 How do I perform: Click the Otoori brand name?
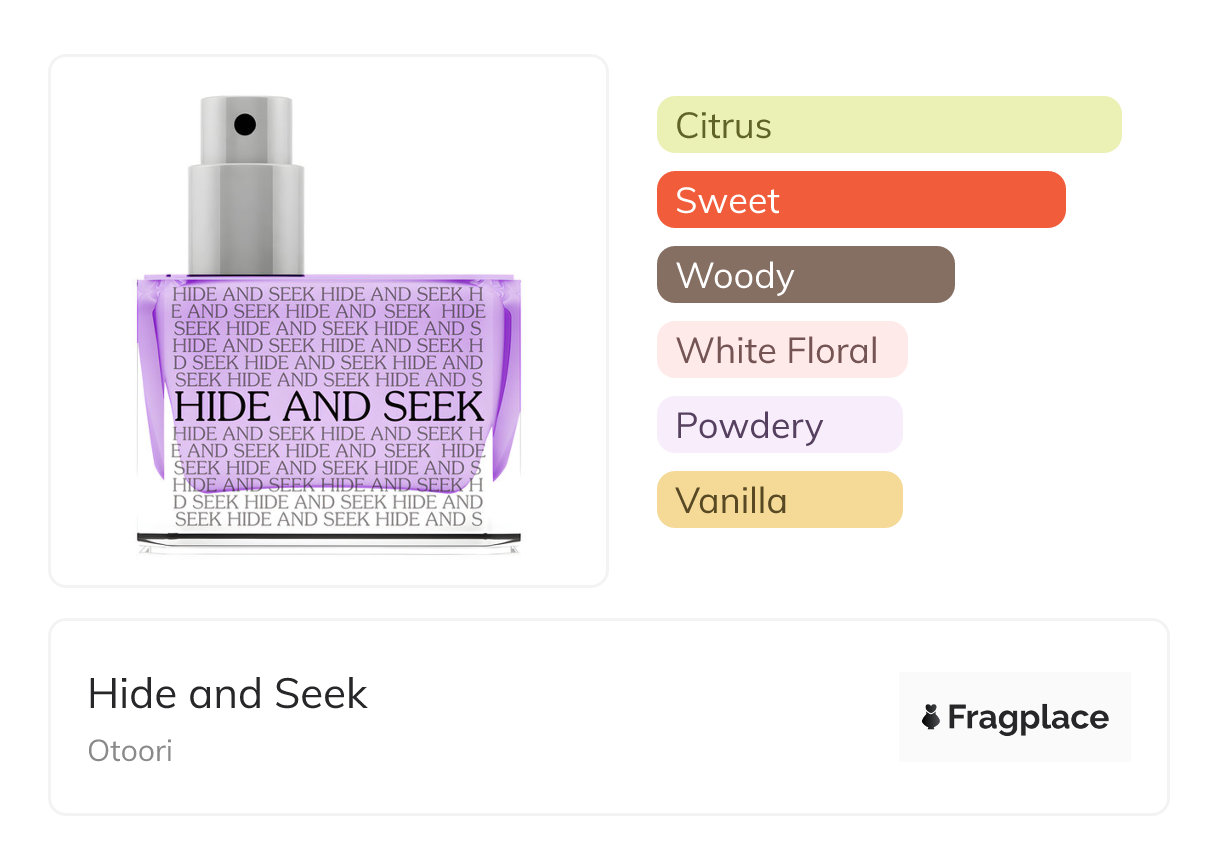[130, 750]
